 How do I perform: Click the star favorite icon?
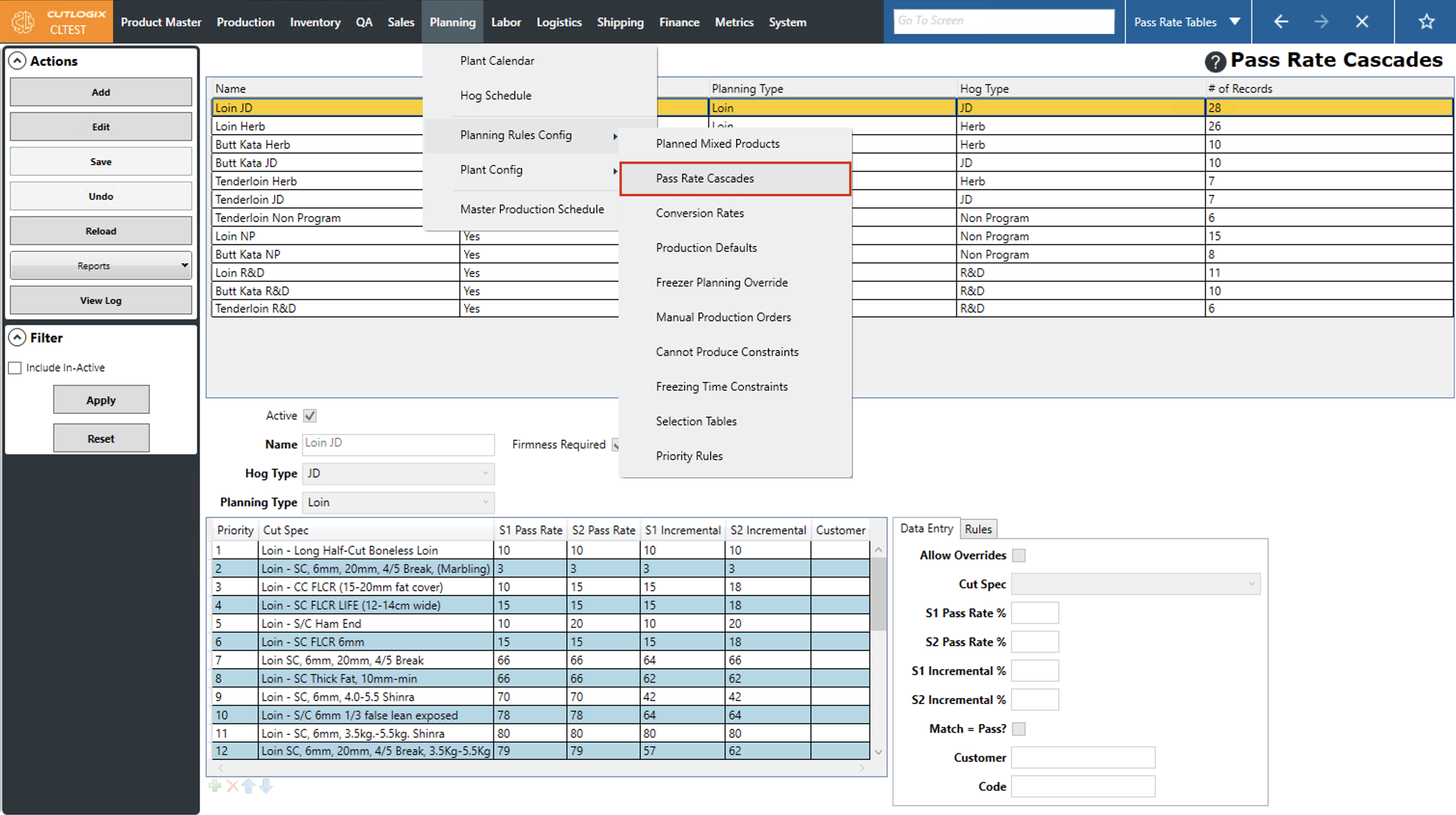click(1426, 22)
